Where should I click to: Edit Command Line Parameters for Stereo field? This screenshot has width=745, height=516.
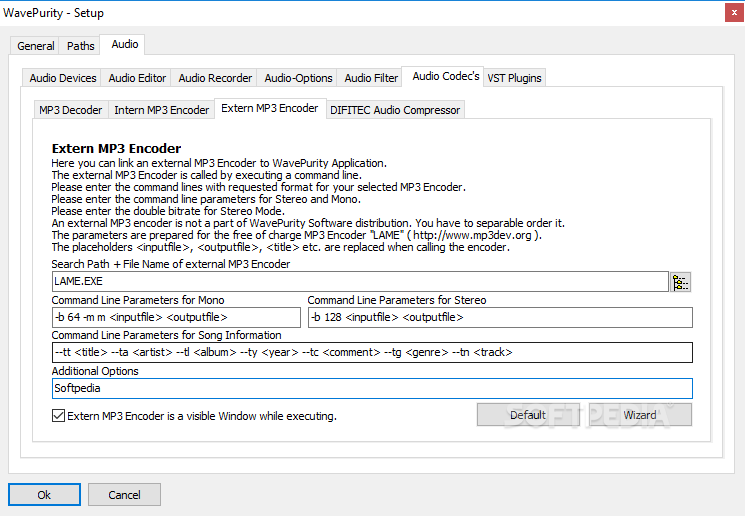(500, 317)
